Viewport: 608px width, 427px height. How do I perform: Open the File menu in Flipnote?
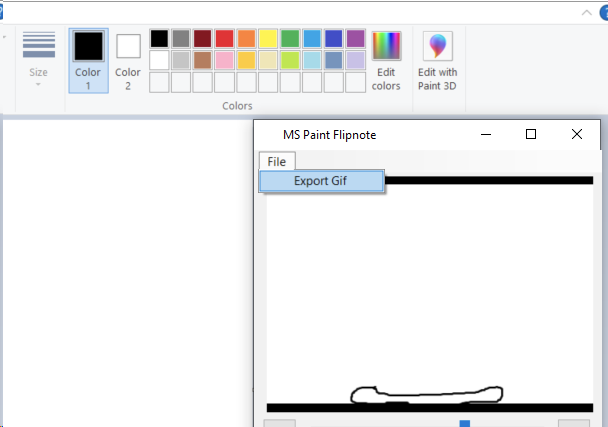tap(277, 161)
